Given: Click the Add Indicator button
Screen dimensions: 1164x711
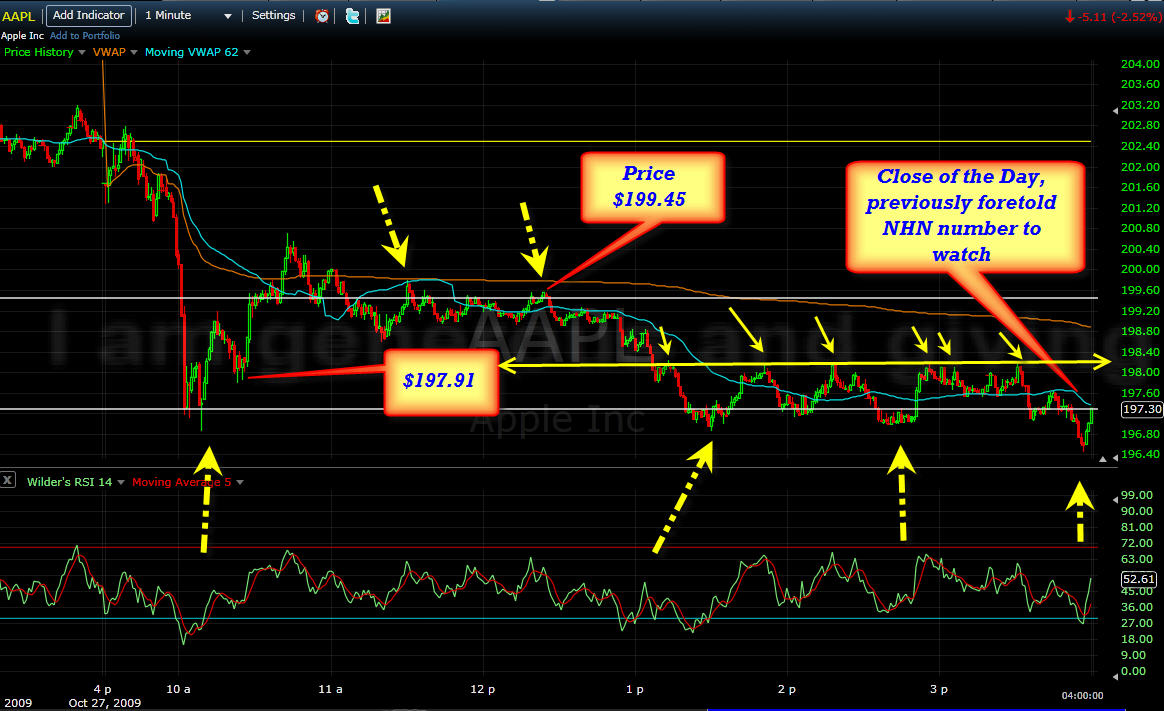Looking at the screenshot, I should [88, 16].
